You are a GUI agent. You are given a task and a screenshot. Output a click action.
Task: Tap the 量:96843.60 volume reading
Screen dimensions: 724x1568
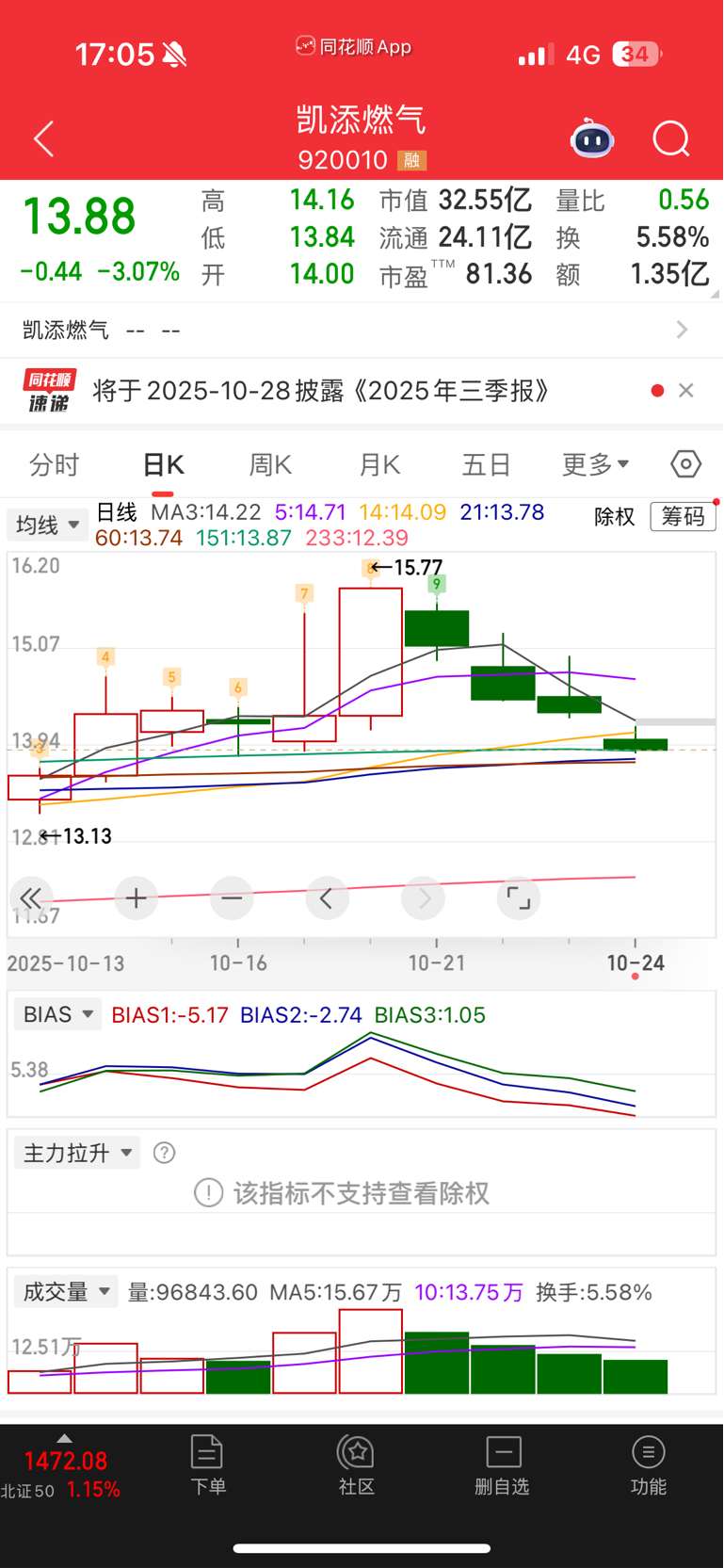[x=193, y=1292]
